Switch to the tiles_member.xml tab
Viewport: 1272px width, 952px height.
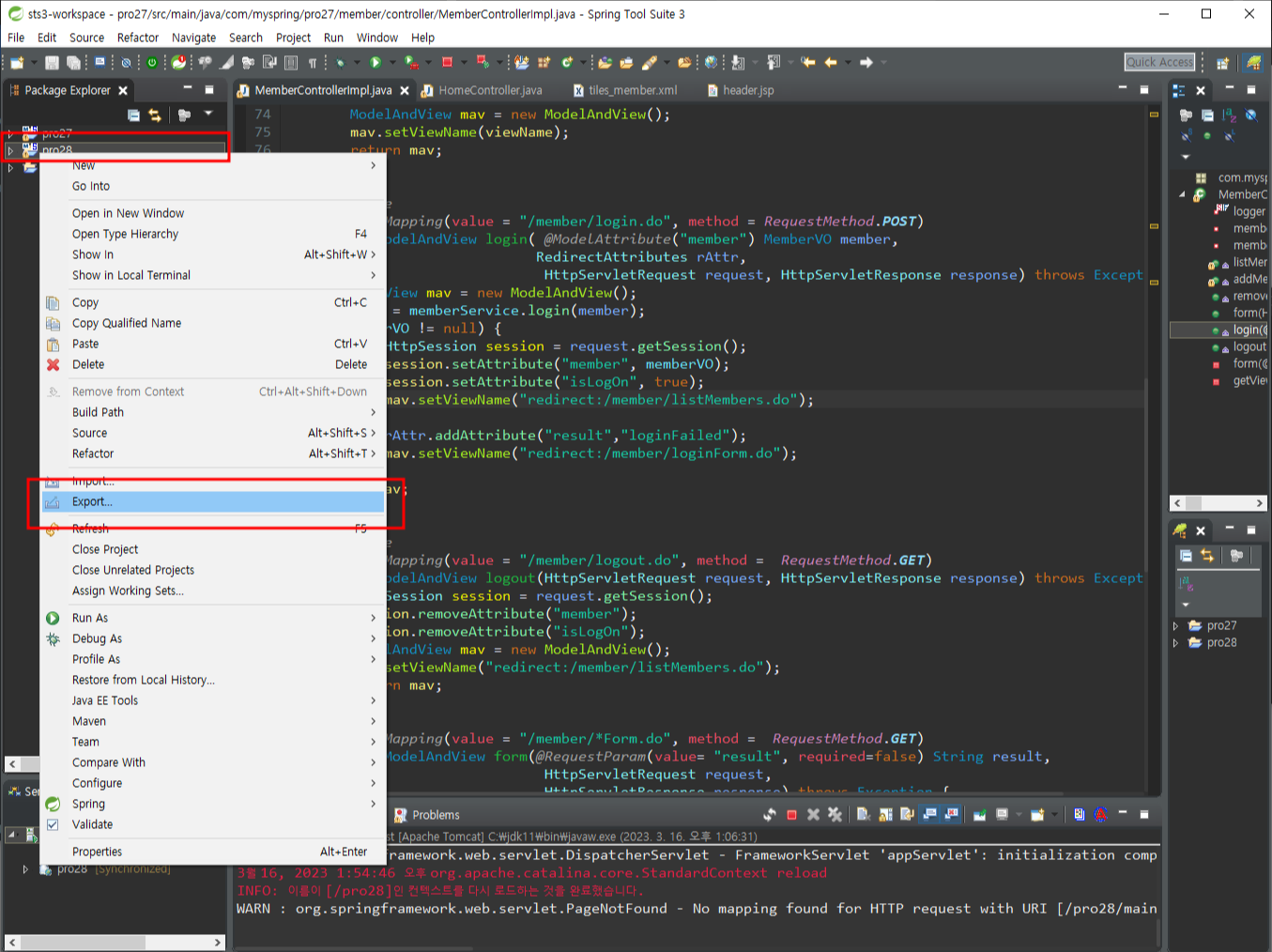(x=625, y=90)
